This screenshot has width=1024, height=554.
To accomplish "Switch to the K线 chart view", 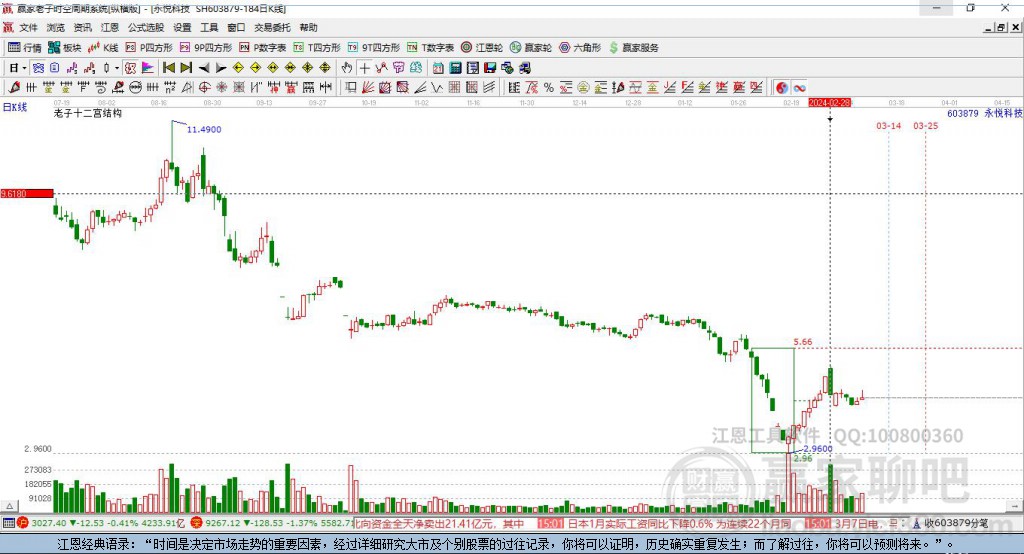I will [103, 48].
